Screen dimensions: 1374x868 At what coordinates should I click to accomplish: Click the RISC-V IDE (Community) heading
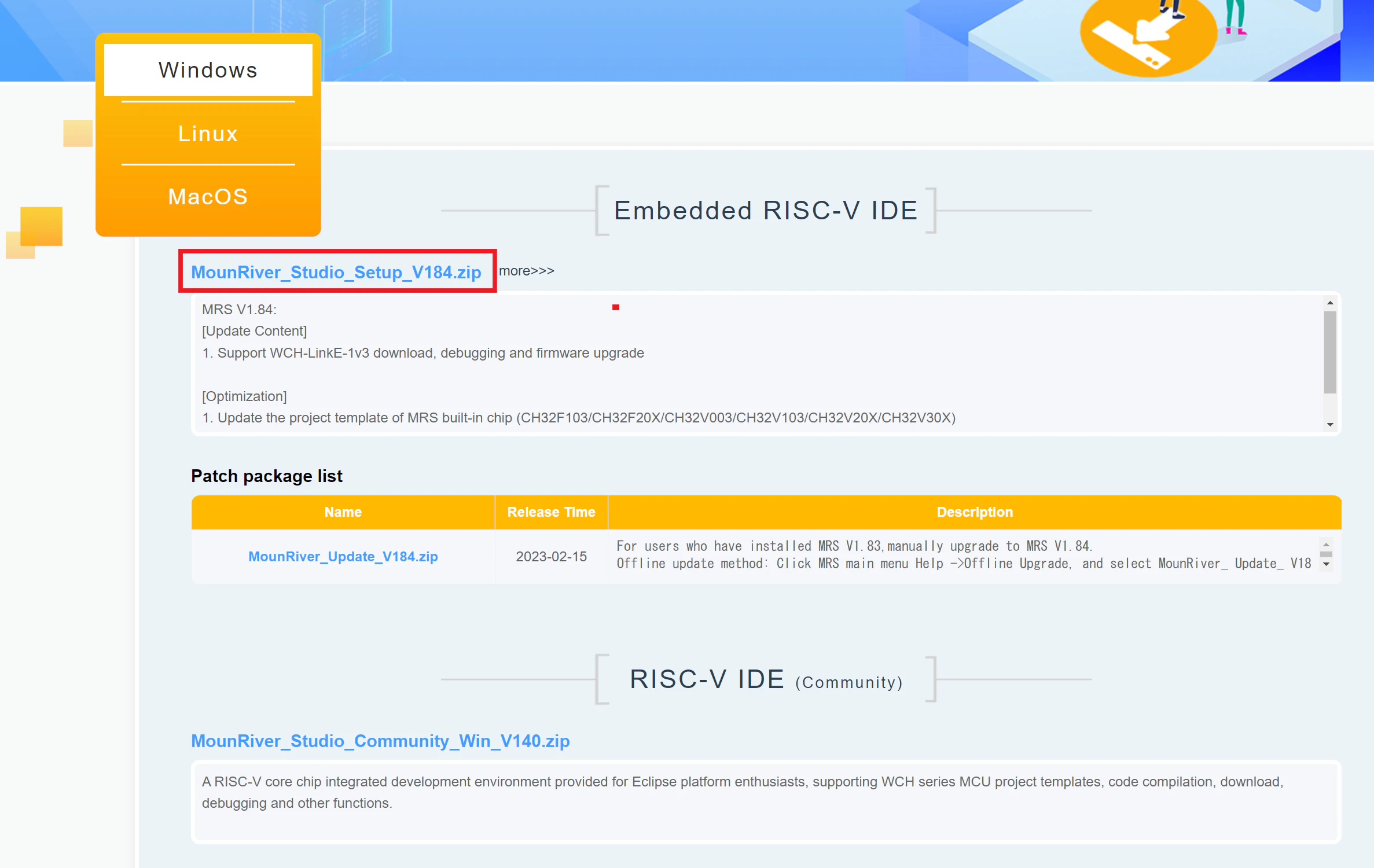[766, 679]
